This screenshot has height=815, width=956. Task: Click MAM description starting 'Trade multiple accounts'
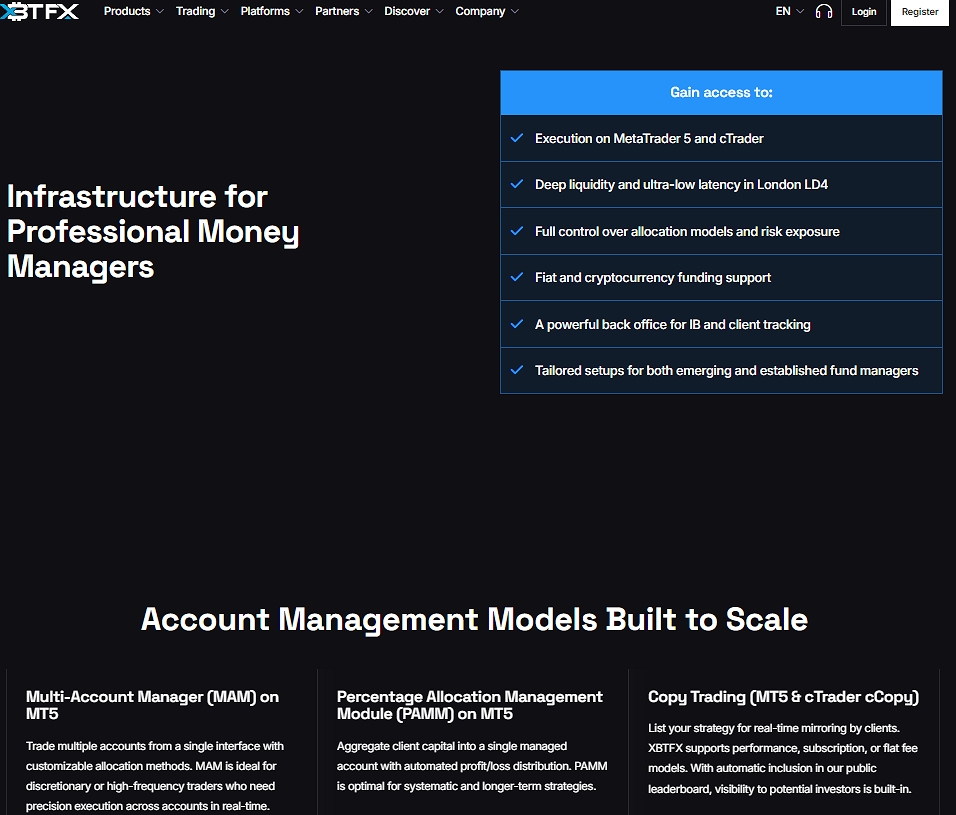(x=155, y=776)
